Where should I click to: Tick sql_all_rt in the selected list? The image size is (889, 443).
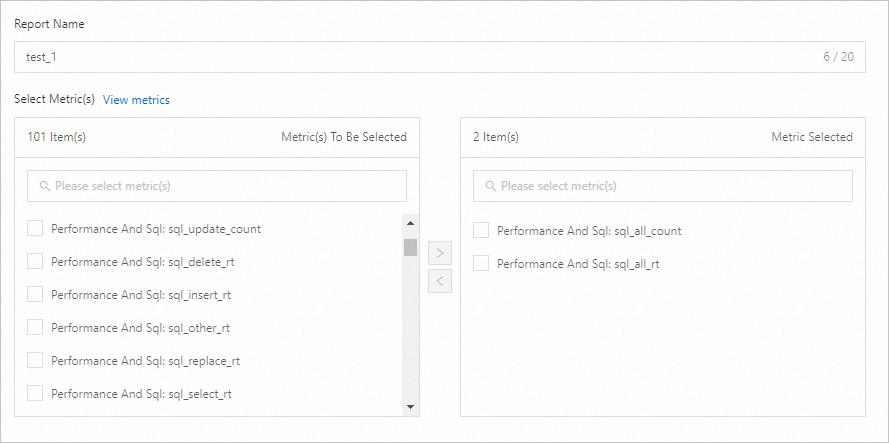(481, 264)
